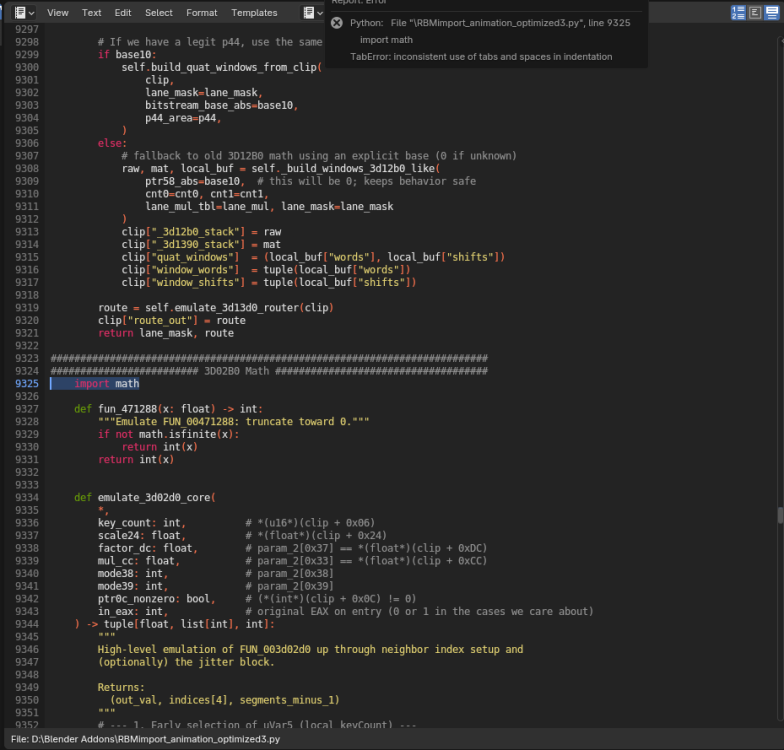Click 'factor_dc: float,' parameter line

pos(148,548)
